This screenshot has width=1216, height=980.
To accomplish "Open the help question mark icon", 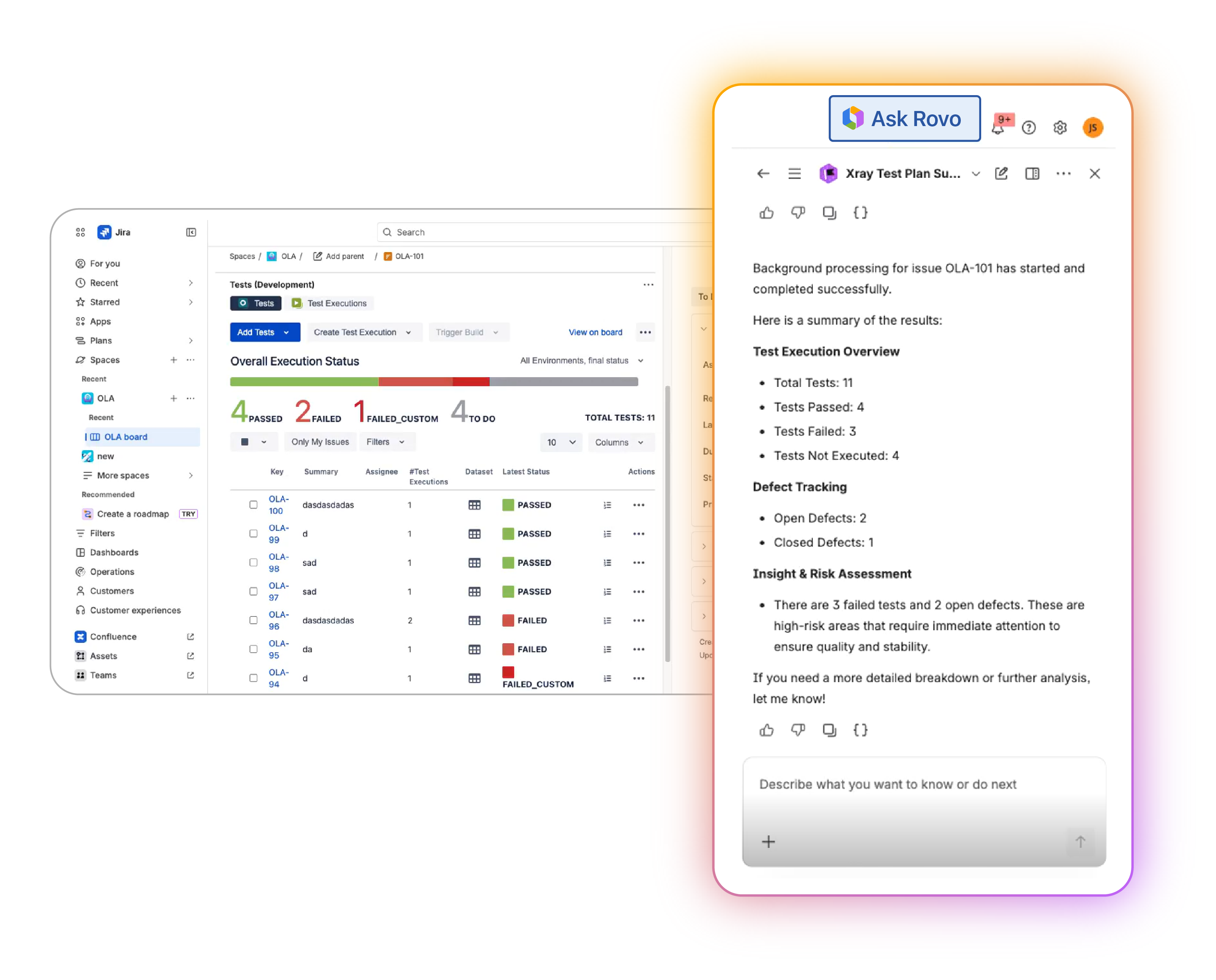I will [1029, 128].
